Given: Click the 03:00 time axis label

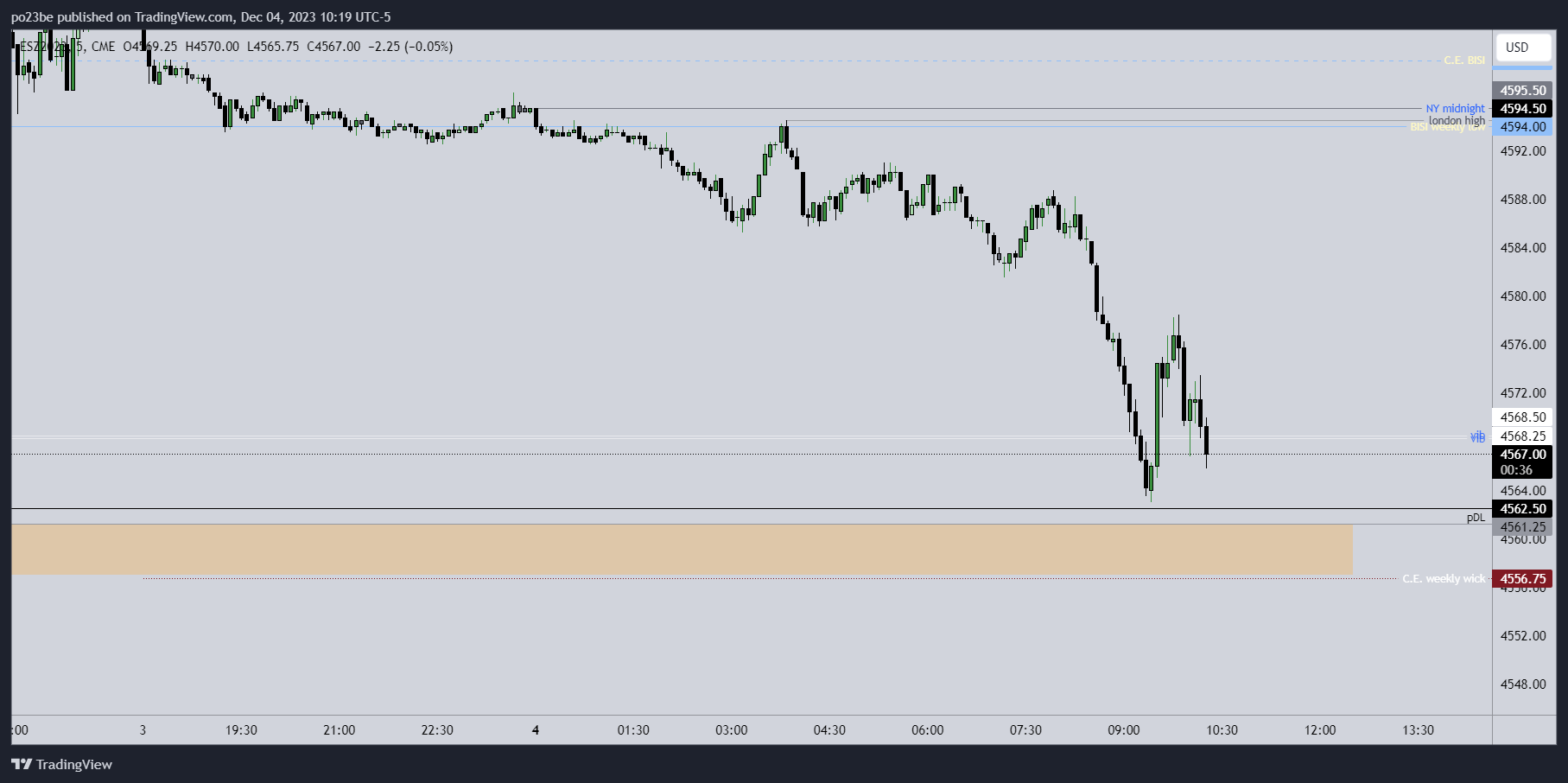Looking at the screenshot, I should point(731,730).
